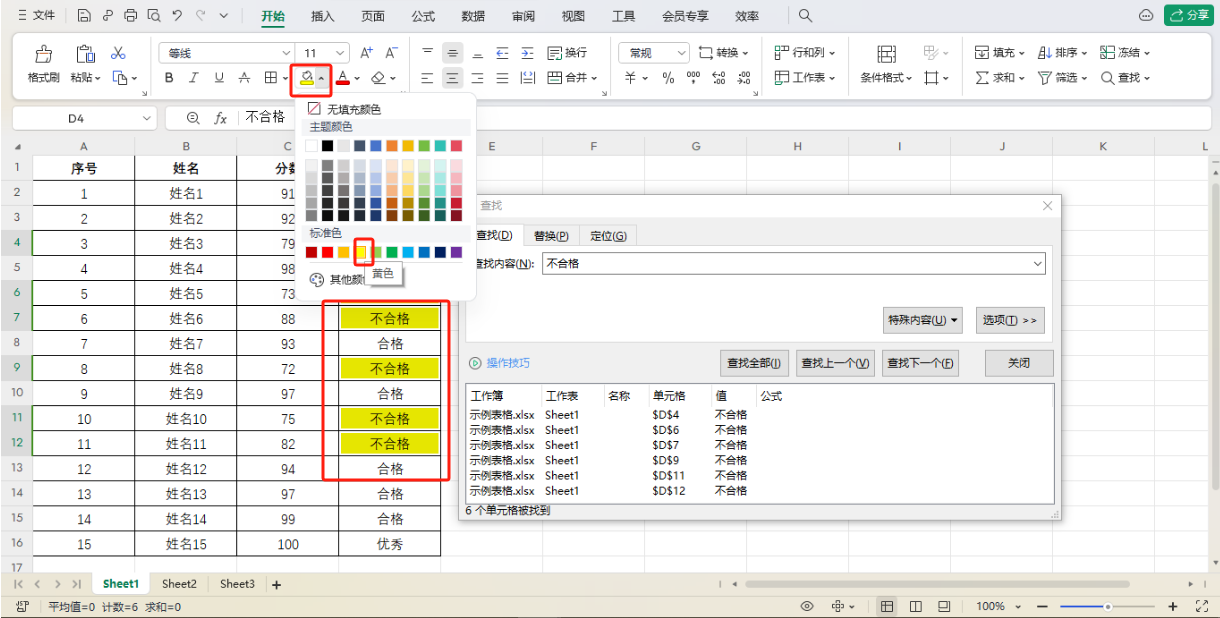This screenshot has height=618, width=1220.
Task: Open the Find What (查找内容) history dropdown arrow
Action: coord(1036,263)
